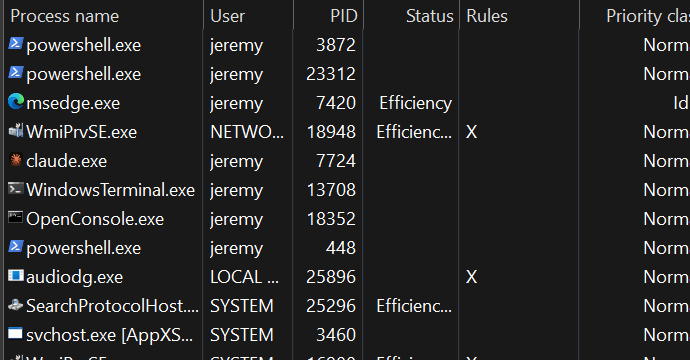Click the priority class of claude.exe
Image resolution: width=690 pixels, height=360 pixels.
[x=666, y=161]
